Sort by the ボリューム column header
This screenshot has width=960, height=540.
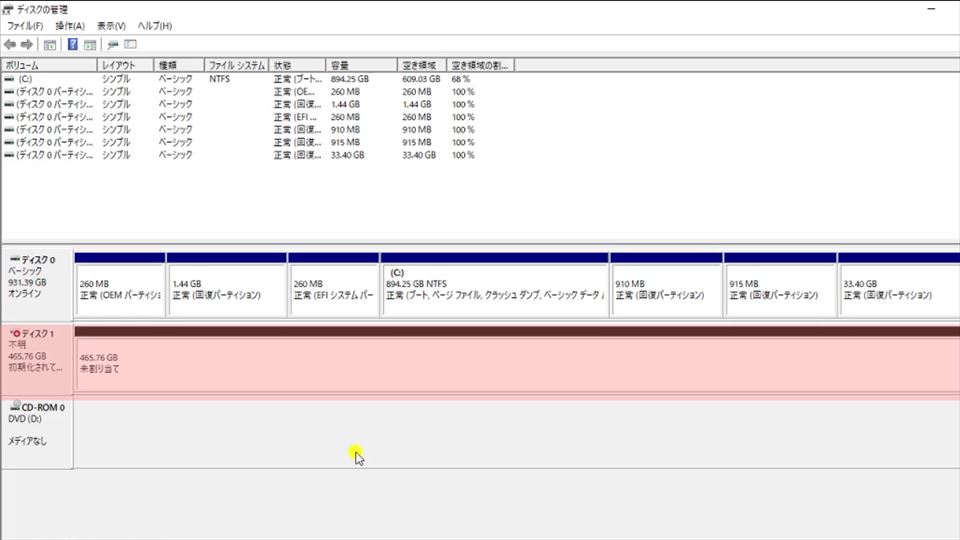49,65
